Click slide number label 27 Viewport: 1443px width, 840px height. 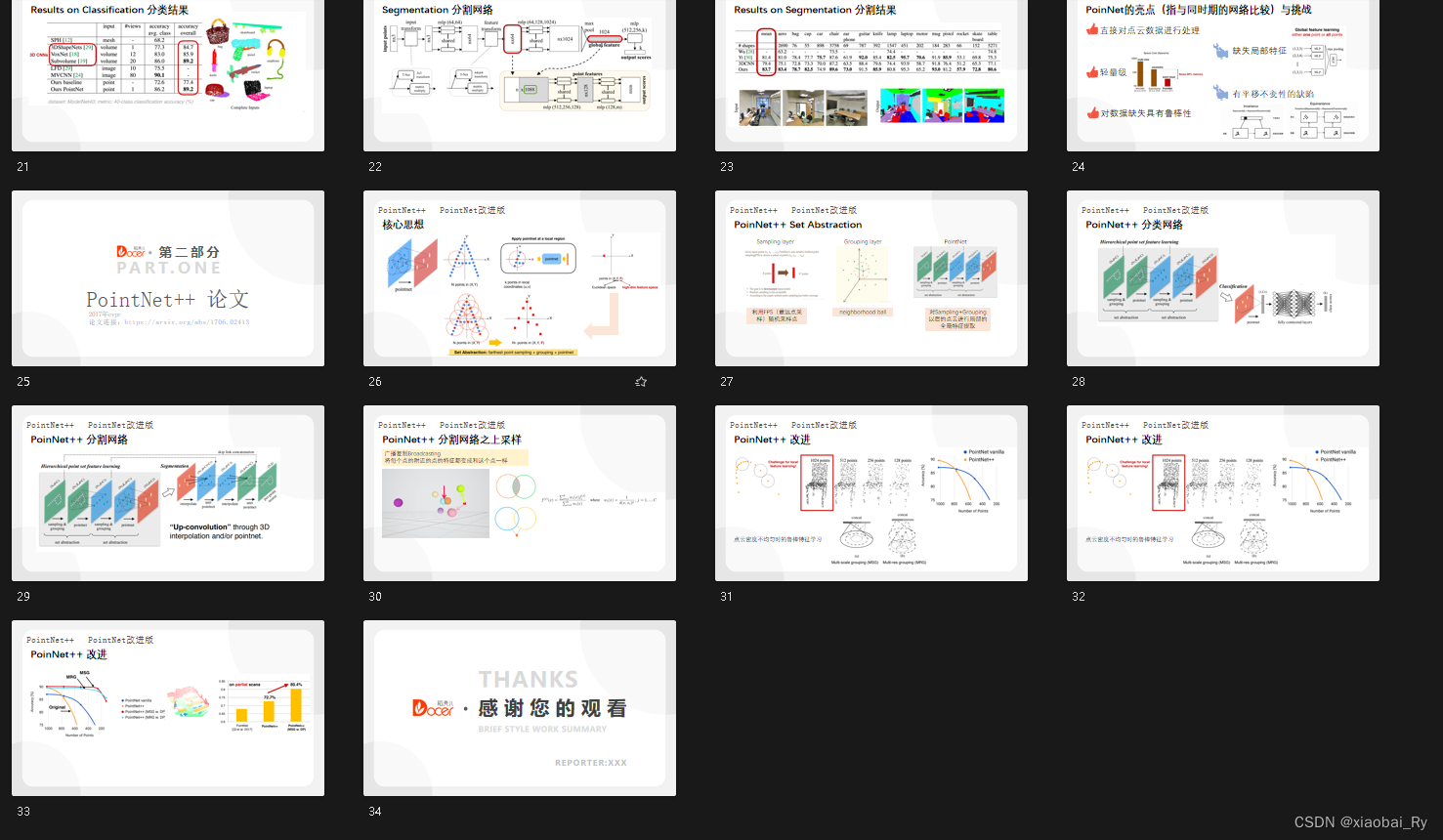(727, 382)
